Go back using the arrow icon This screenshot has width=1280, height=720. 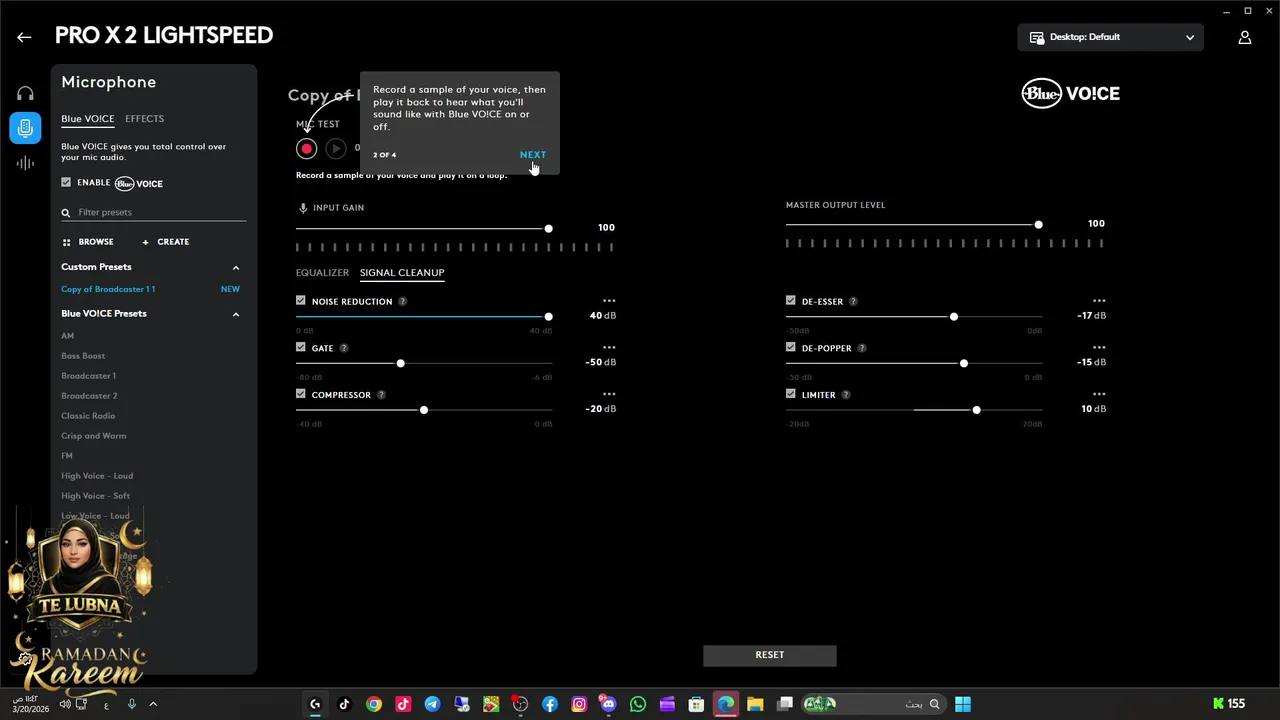point(24,37)
